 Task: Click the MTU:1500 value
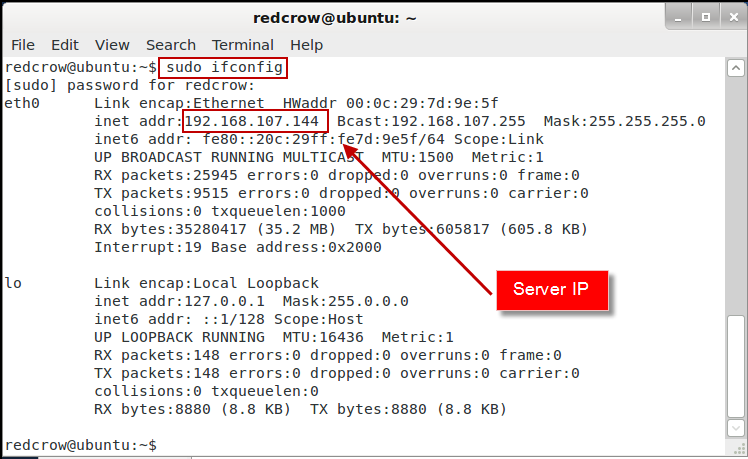417,157
